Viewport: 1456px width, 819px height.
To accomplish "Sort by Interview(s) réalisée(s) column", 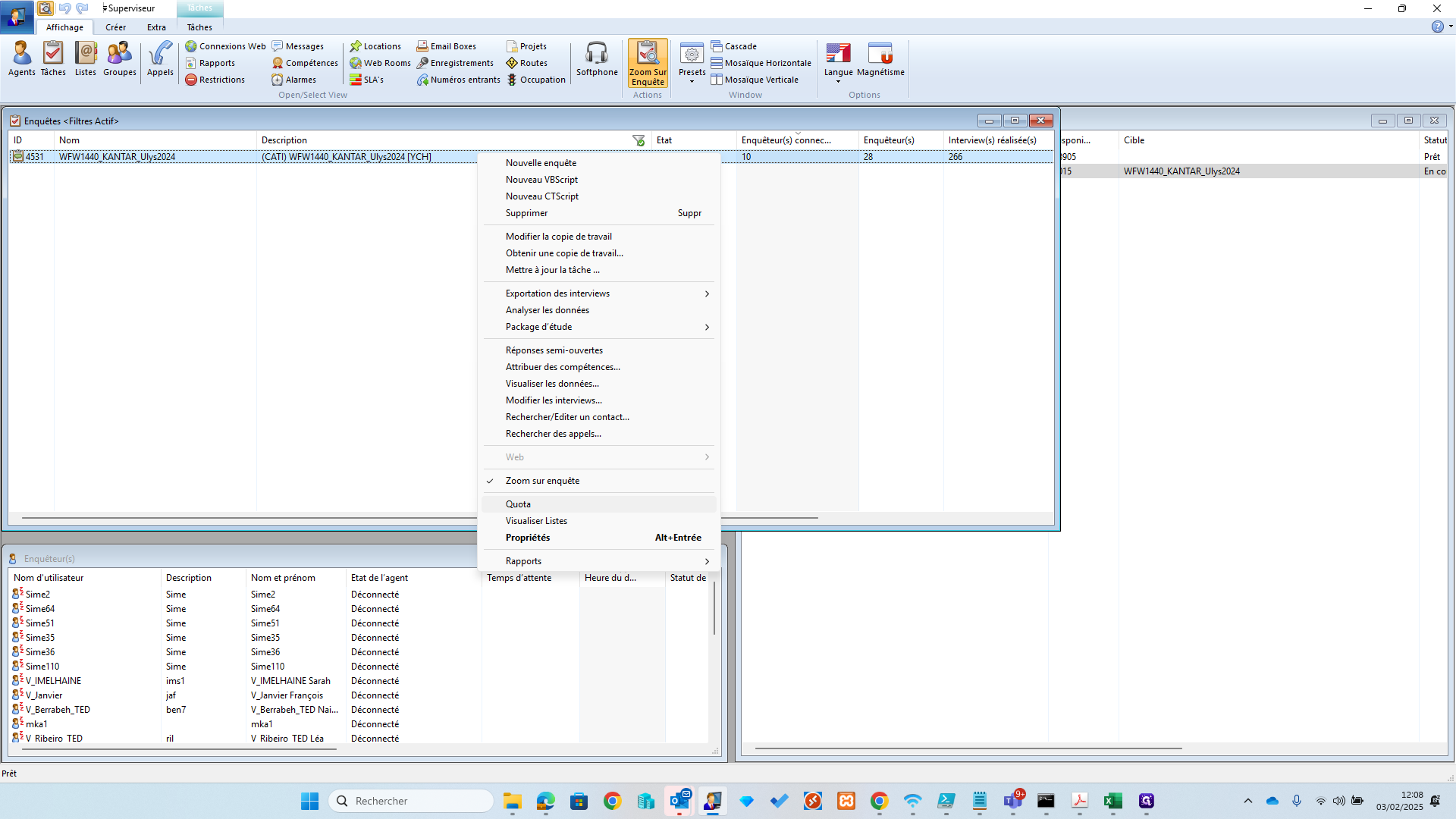I will click(x=998, y=140).
